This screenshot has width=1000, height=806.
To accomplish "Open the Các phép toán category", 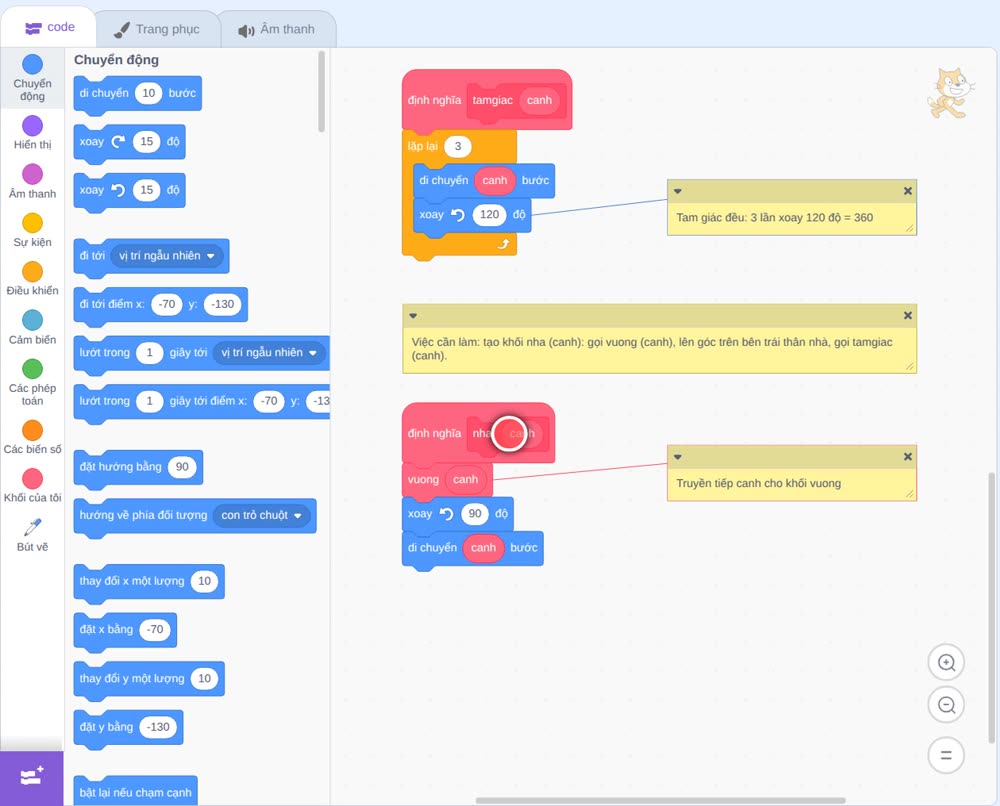I will tap(33, 383).
